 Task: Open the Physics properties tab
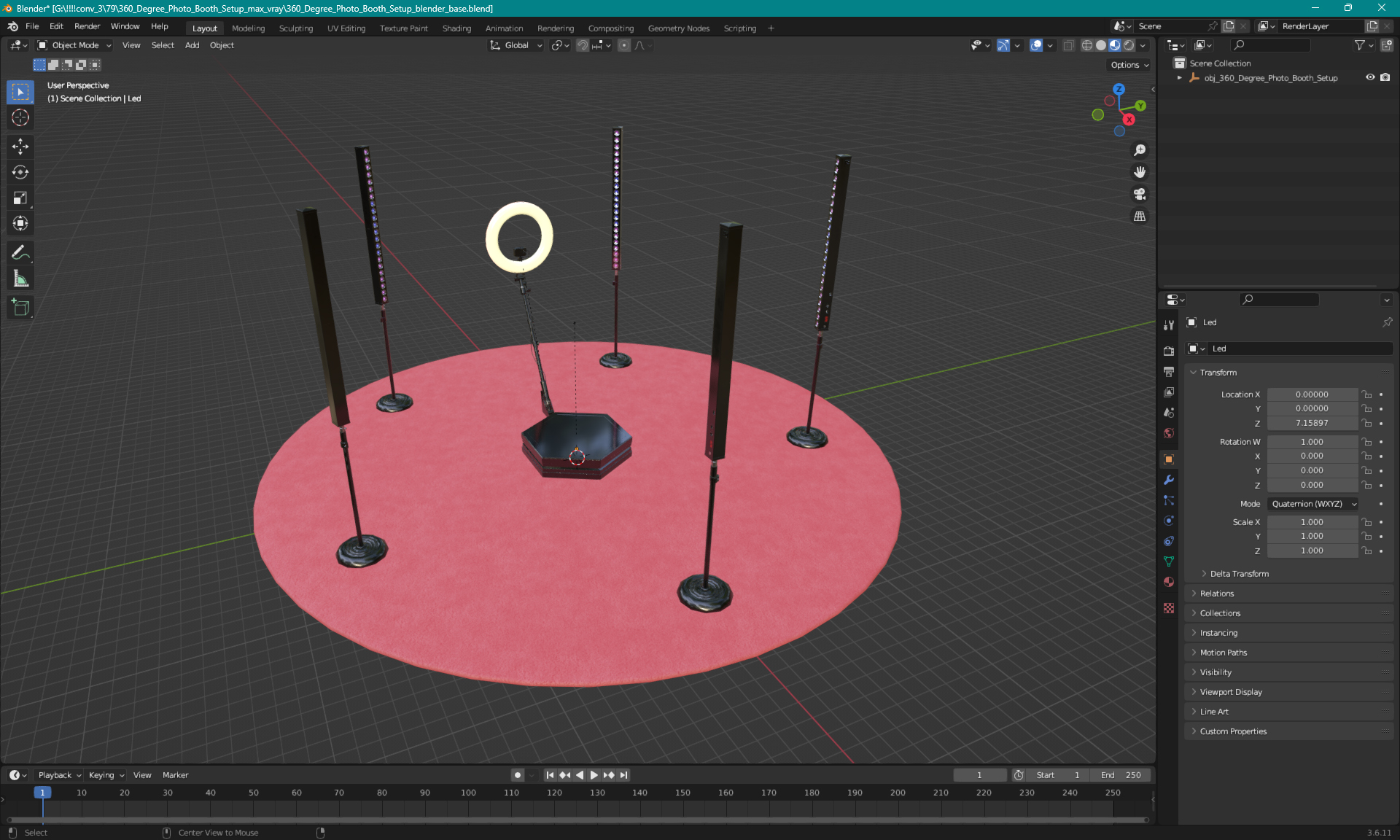tap(1169, 521)
